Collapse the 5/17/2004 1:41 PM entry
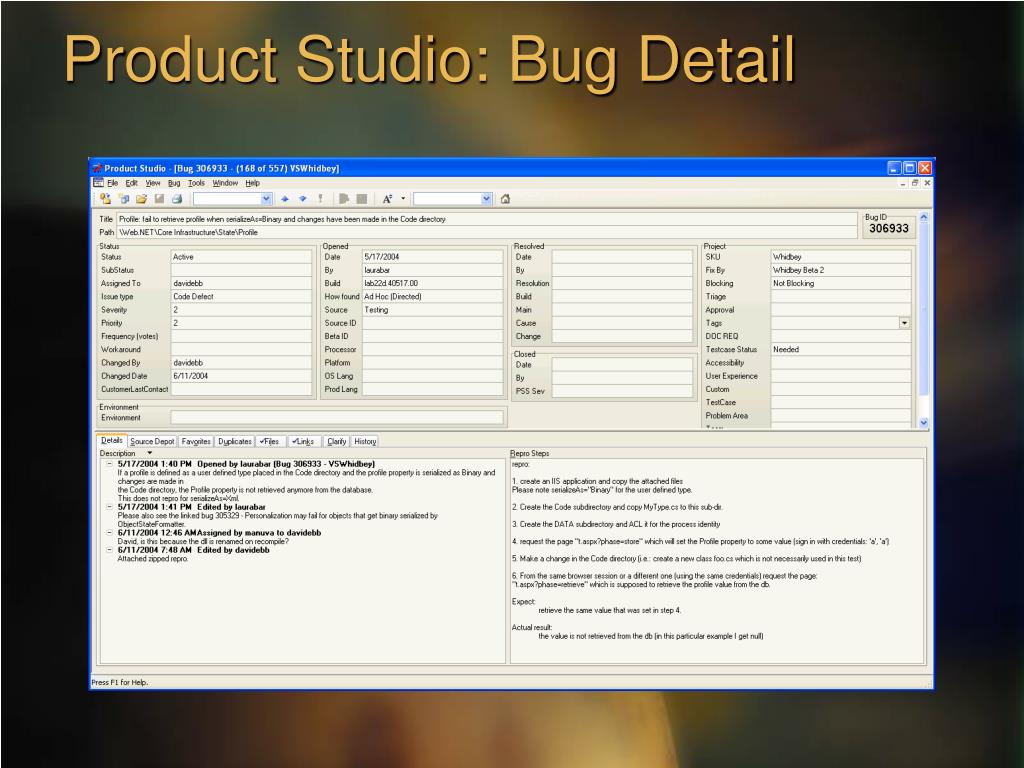 (110, 507)
